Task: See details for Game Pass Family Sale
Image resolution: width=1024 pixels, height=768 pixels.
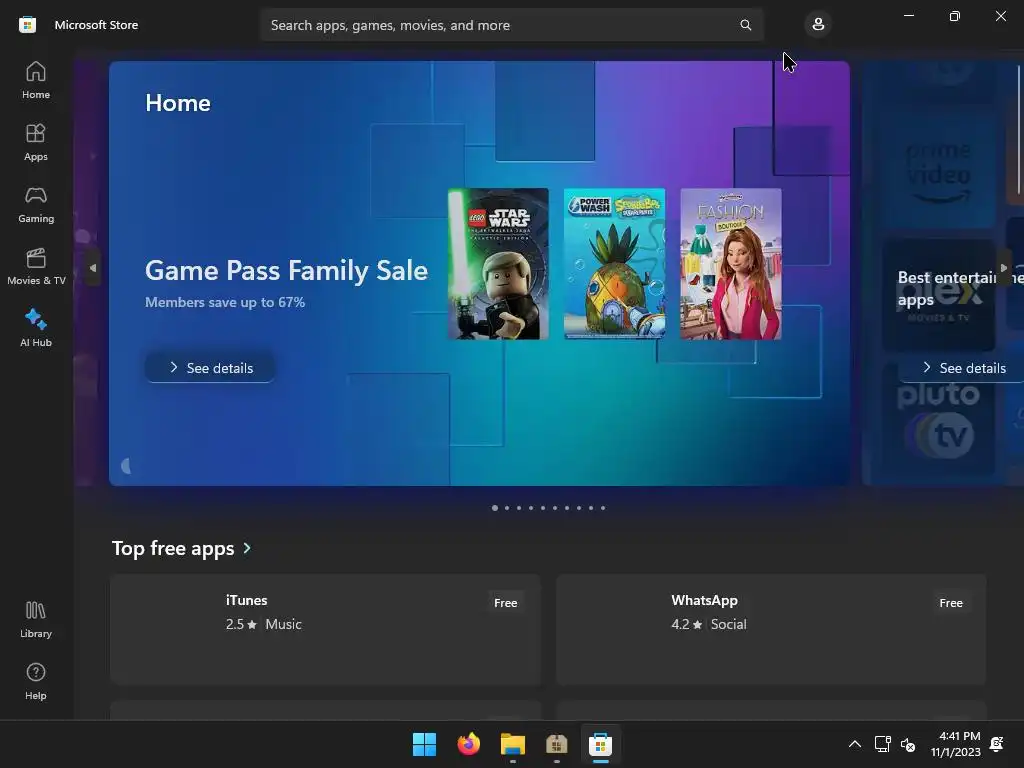Action: (210, 368)
